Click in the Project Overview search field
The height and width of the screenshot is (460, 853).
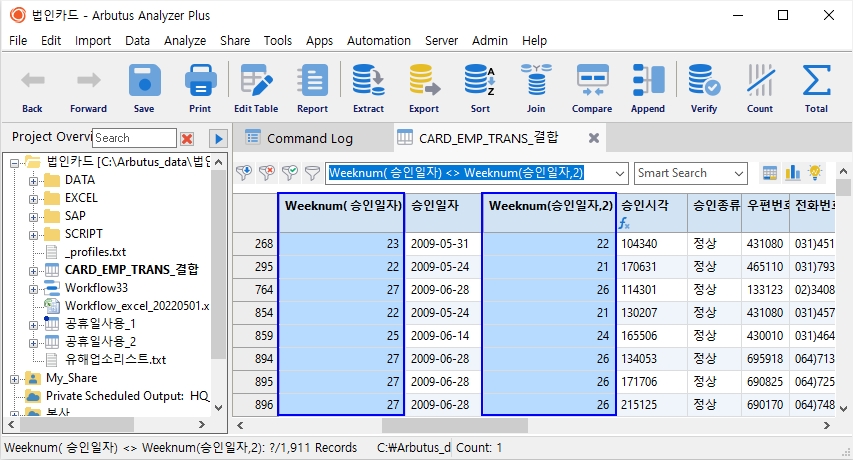tap(134, 138)
